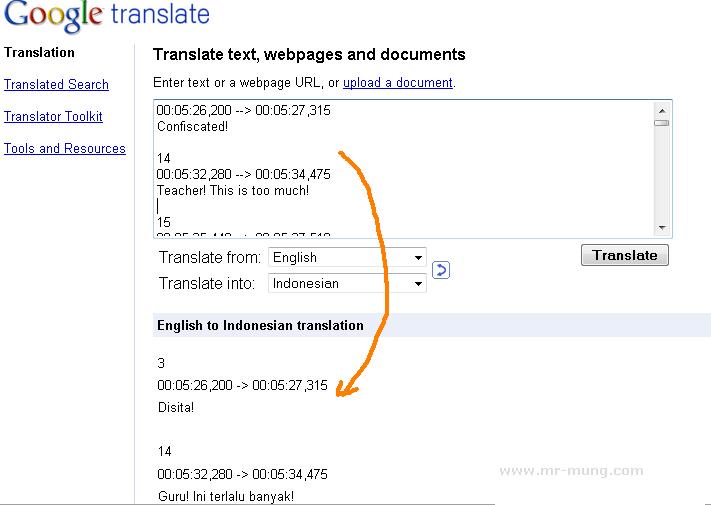
Task: Open the Translate into Indonesian dropdown
Action: pyautogui.click(x=347, y=283)
